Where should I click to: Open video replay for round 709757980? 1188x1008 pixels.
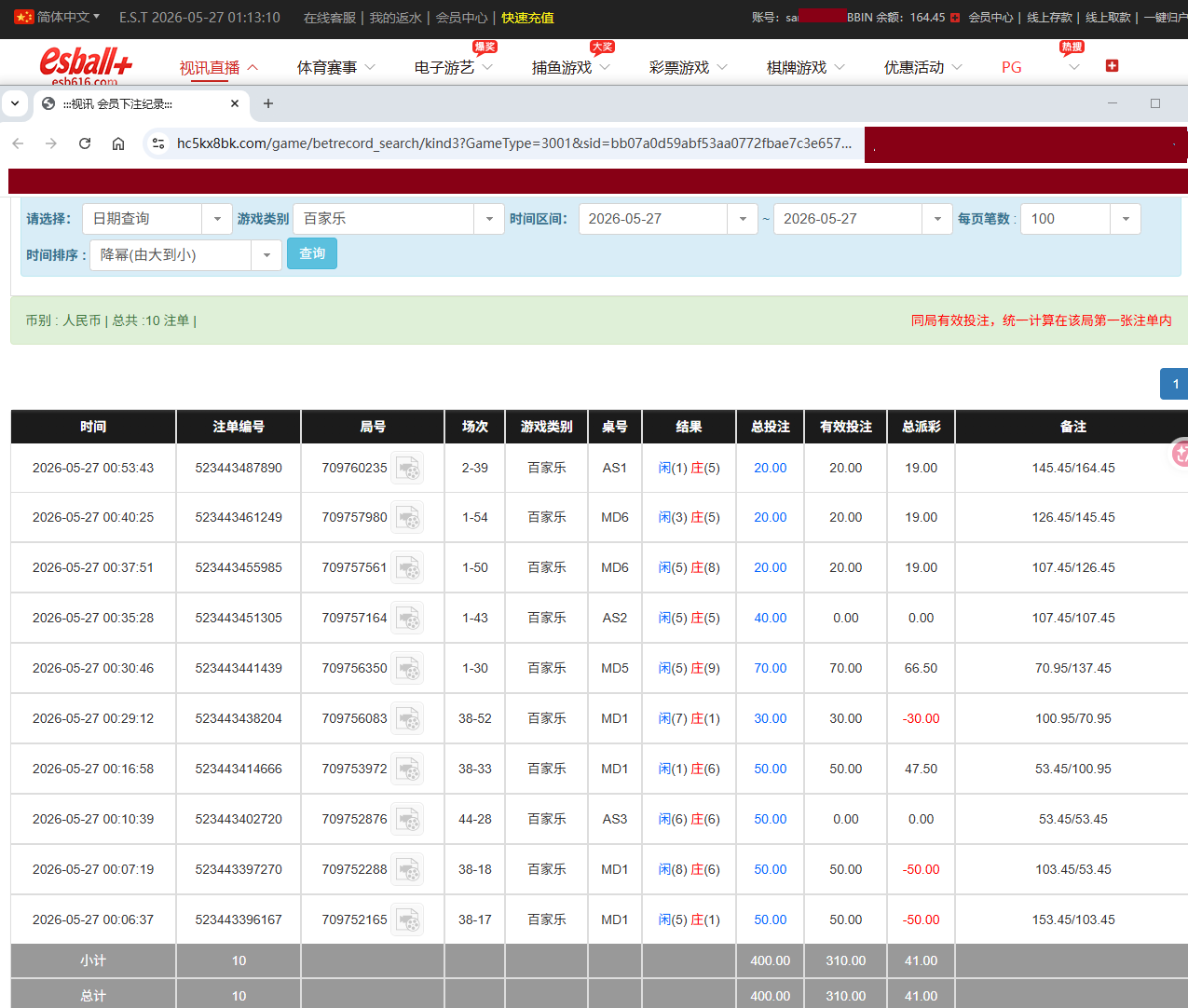click(407, 517)
